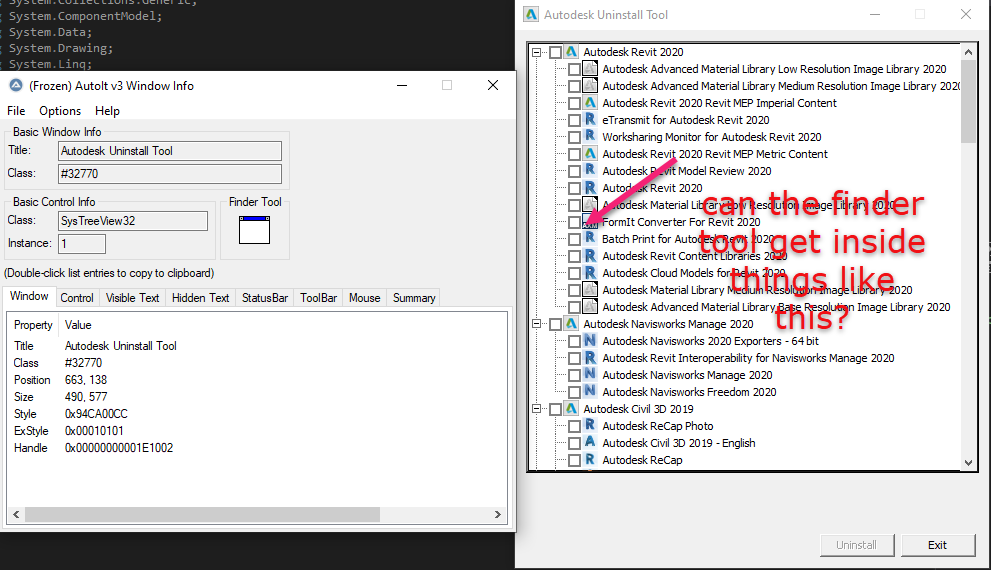This screenshot has width=991, height=570.
Task: Check the Autodesk Revit 2020 root checkbox
Action: (556, 52)
